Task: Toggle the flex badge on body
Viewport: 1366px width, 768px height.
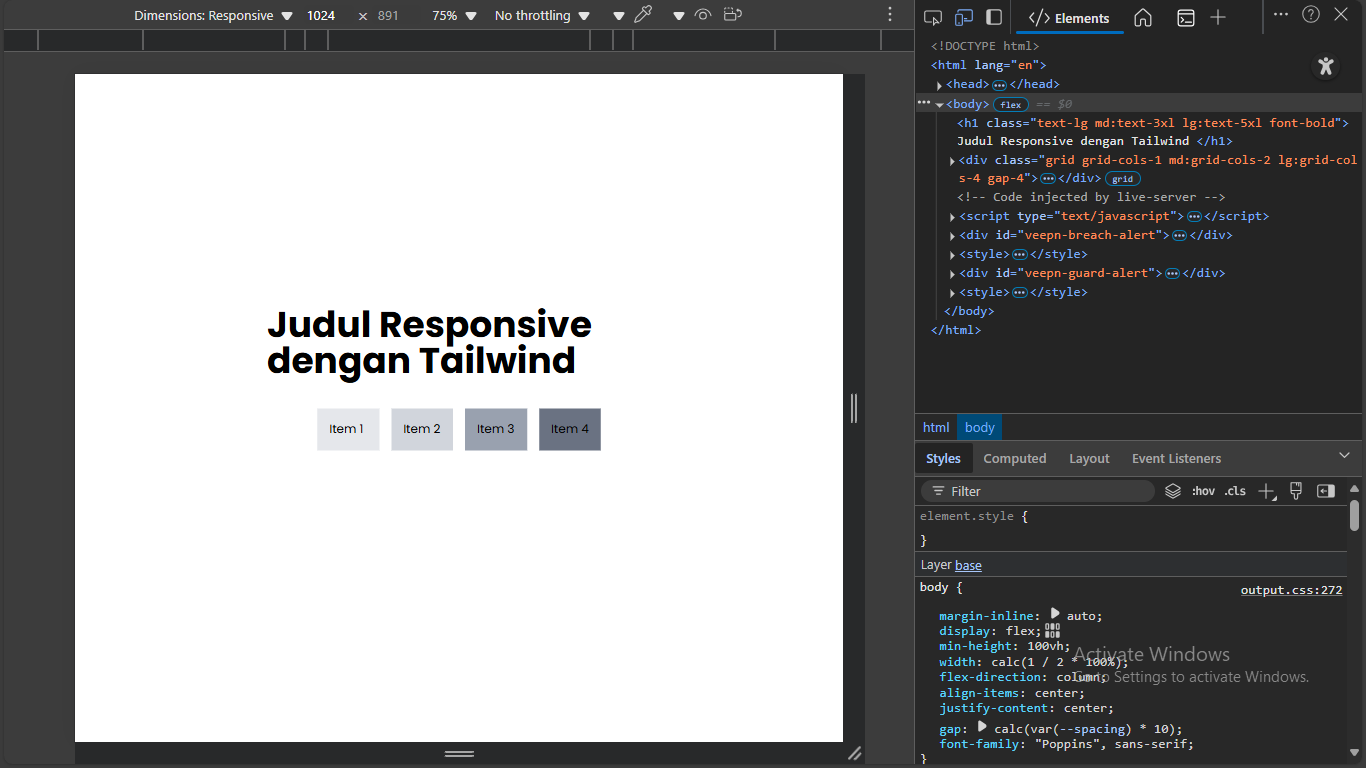Action: click(1011, 104)
